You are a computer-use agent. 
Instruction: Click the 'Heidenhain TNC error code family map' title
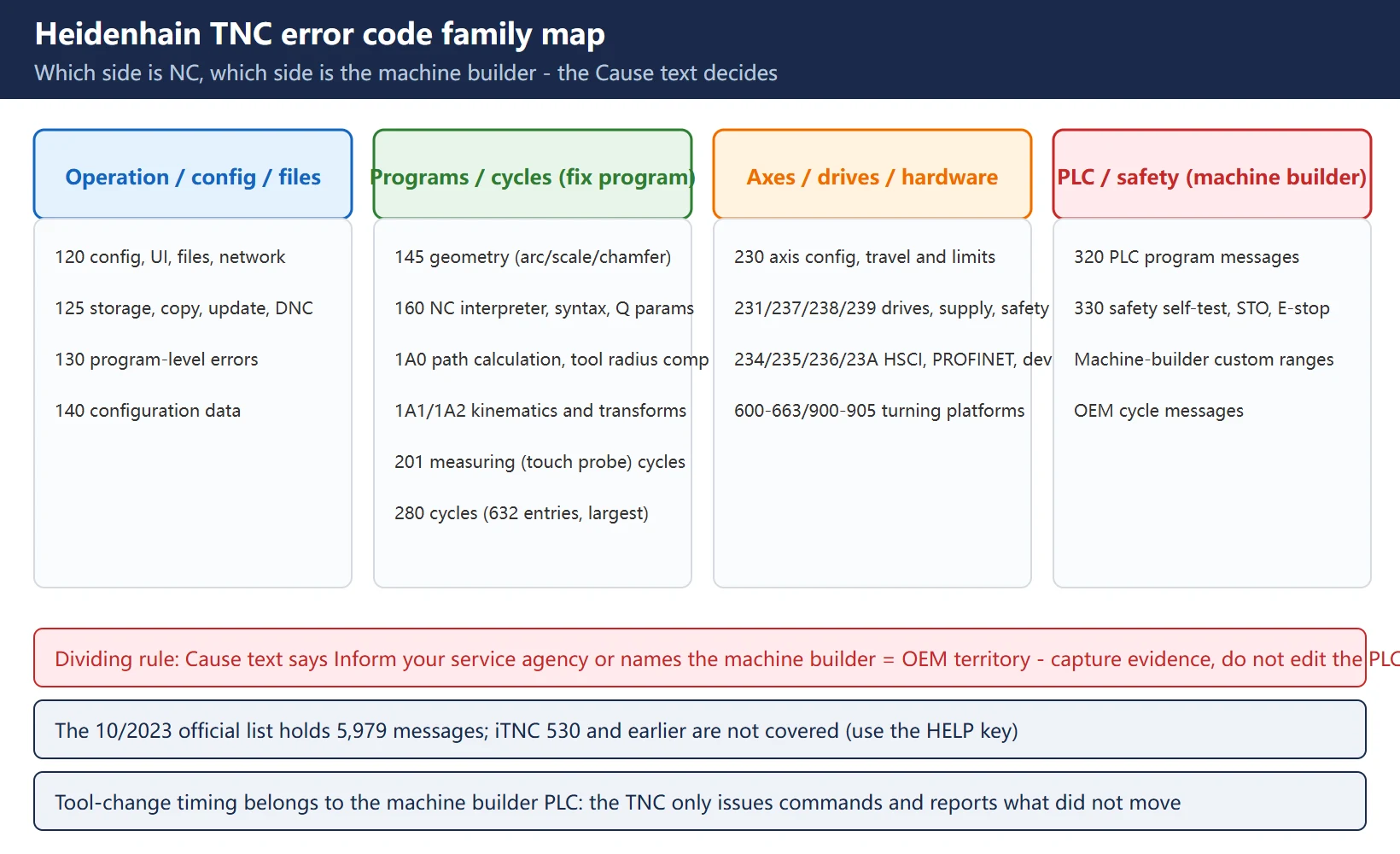pyautogui.click(x=320, y=34)
